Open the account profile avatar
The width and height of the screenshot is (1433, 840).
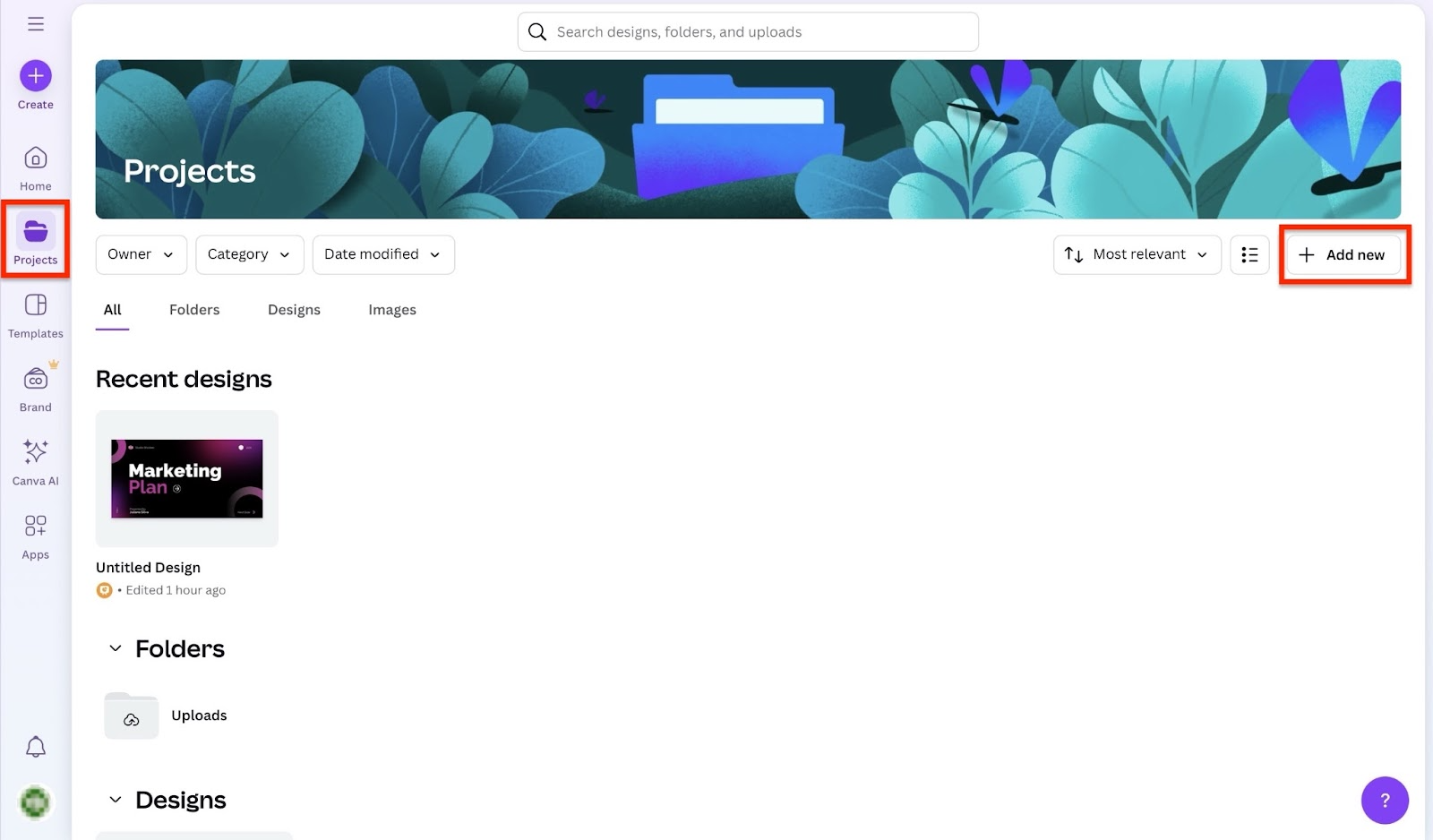pyautogui.click(x=36, y=802)
